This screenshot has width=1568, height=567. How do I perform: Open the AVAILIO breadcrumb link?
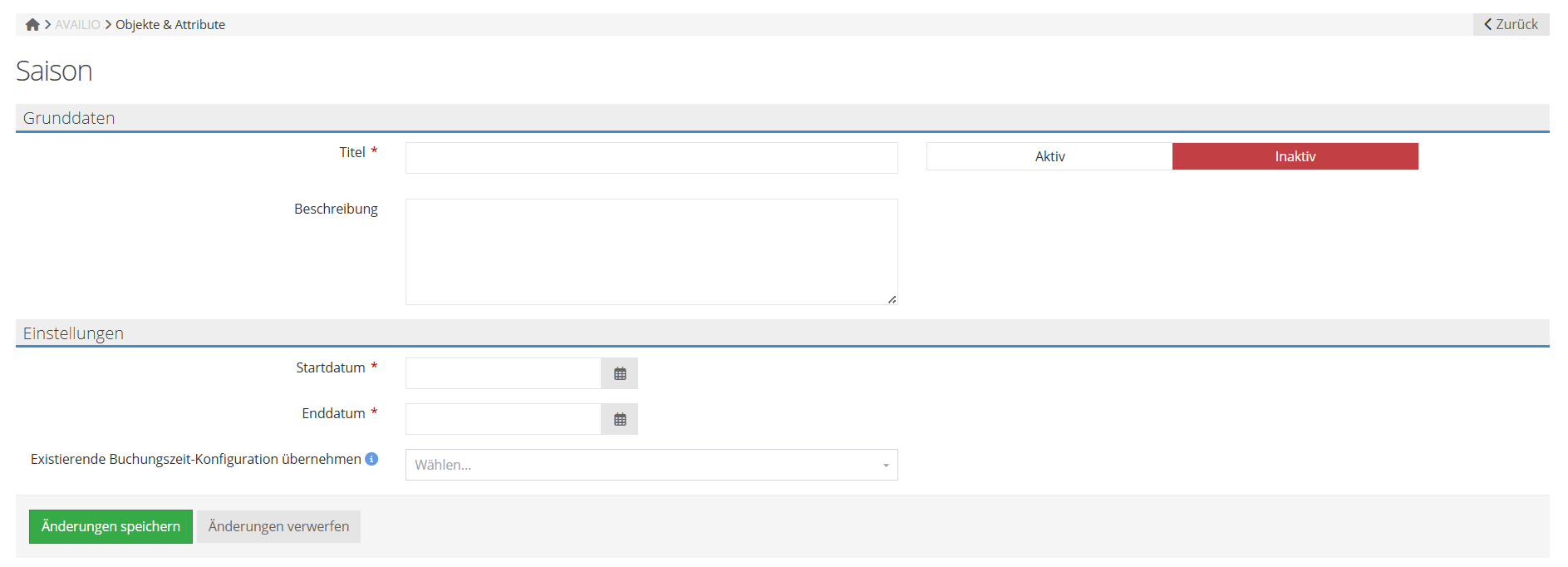pos(77,25)
